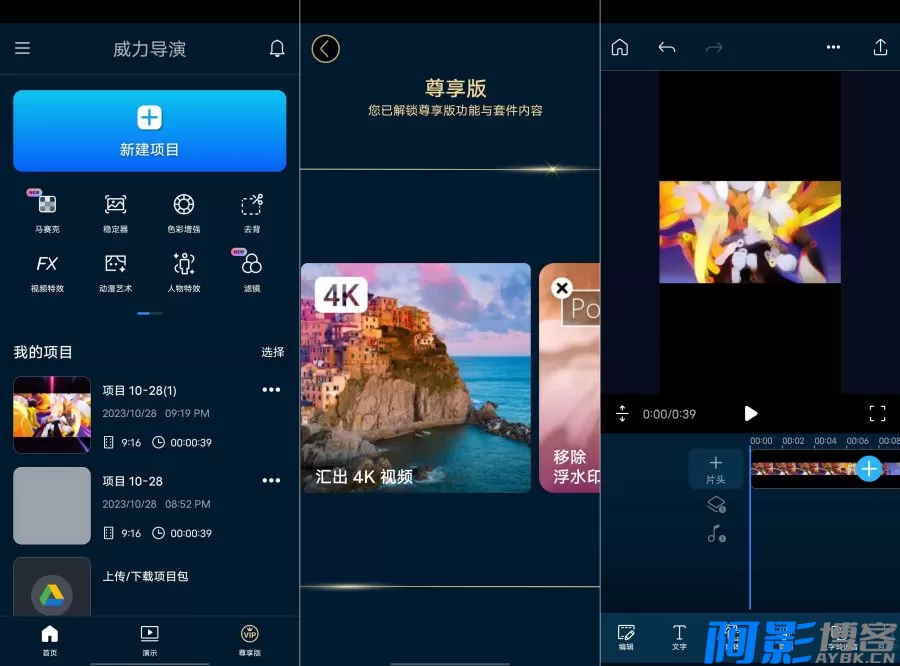Play the video preview
Viewport: 900px width, 666px height.
(750, 414)
